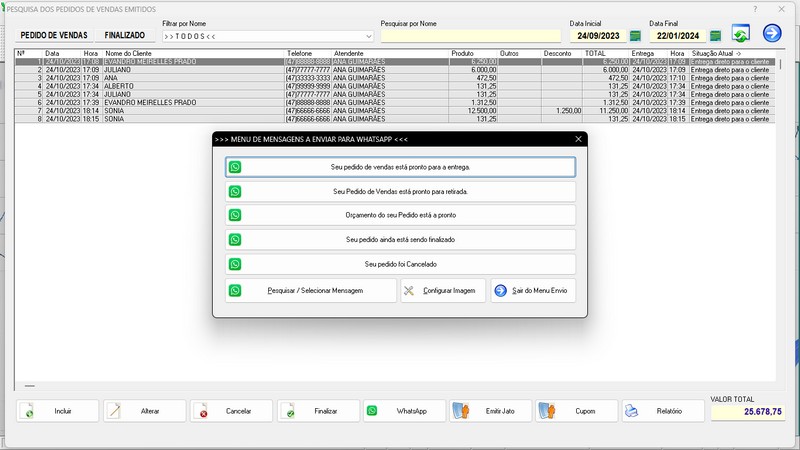800x450 pixels.
Task: Open Pesquisar / Selecionar Mensagem
Action: click(x=311, y=290)
